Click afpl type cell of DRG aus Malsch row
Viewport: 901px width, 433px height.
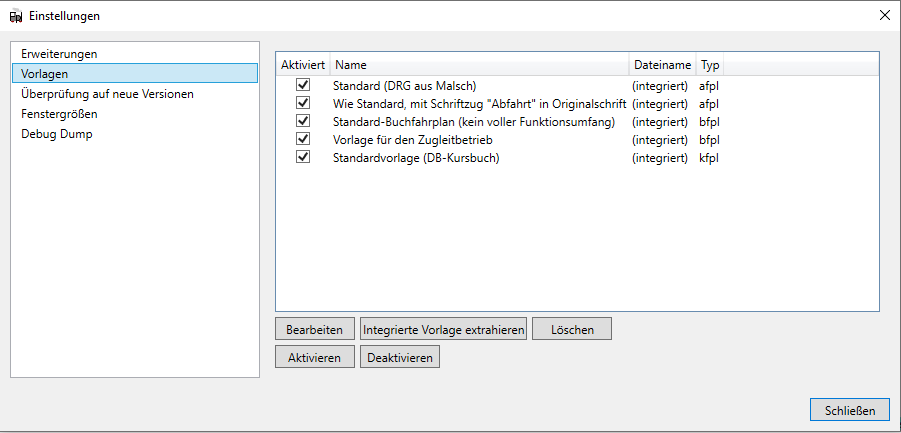[710, 87]
